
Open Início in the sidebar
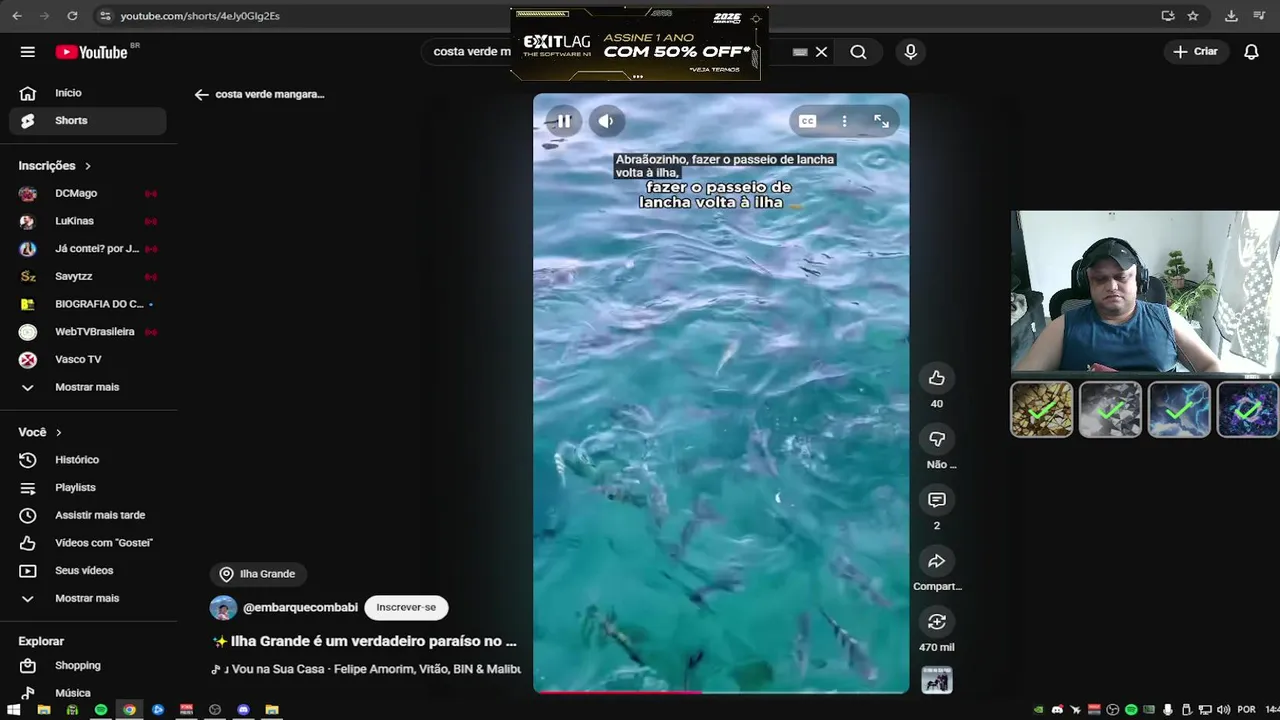point(88,93)
